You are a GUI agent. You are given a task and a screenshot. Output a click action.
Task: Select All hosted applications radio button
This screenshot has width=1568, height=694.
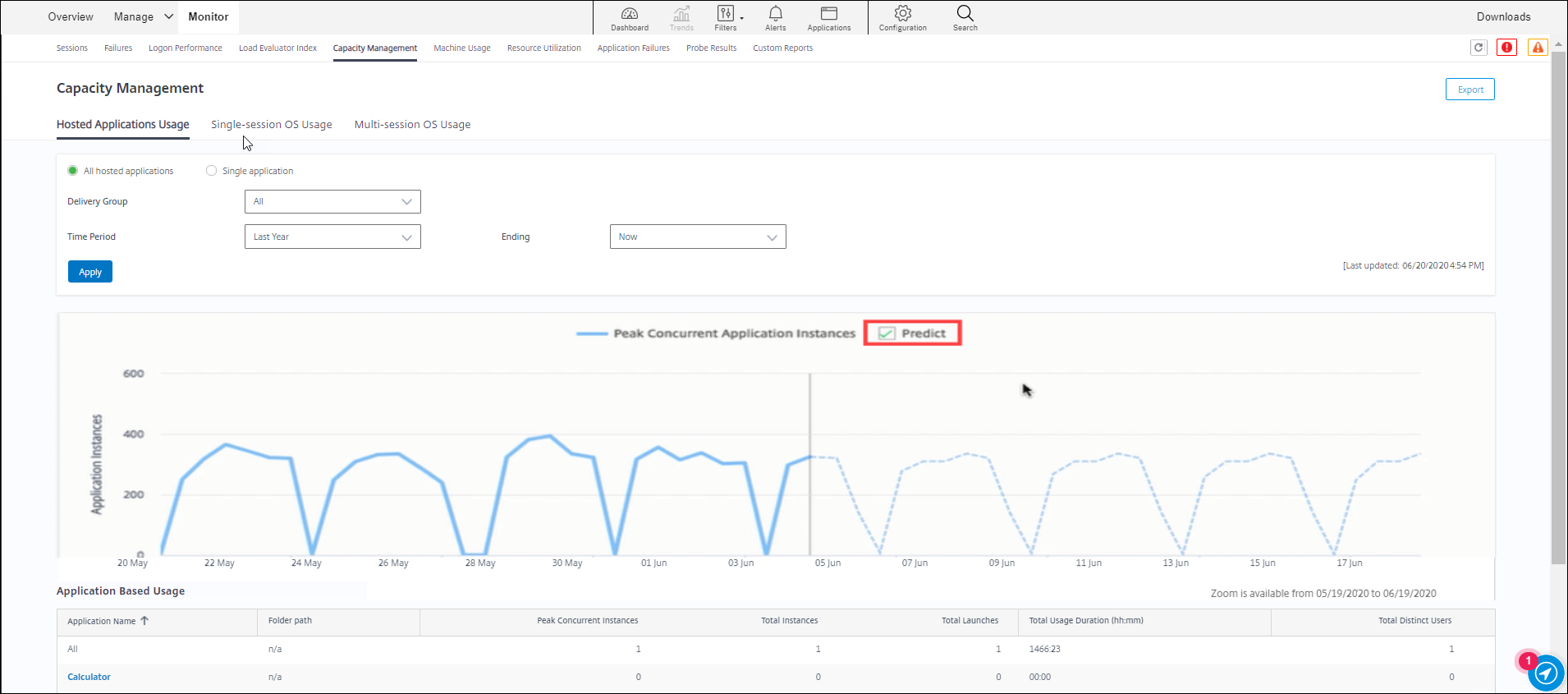click(73, 171)
